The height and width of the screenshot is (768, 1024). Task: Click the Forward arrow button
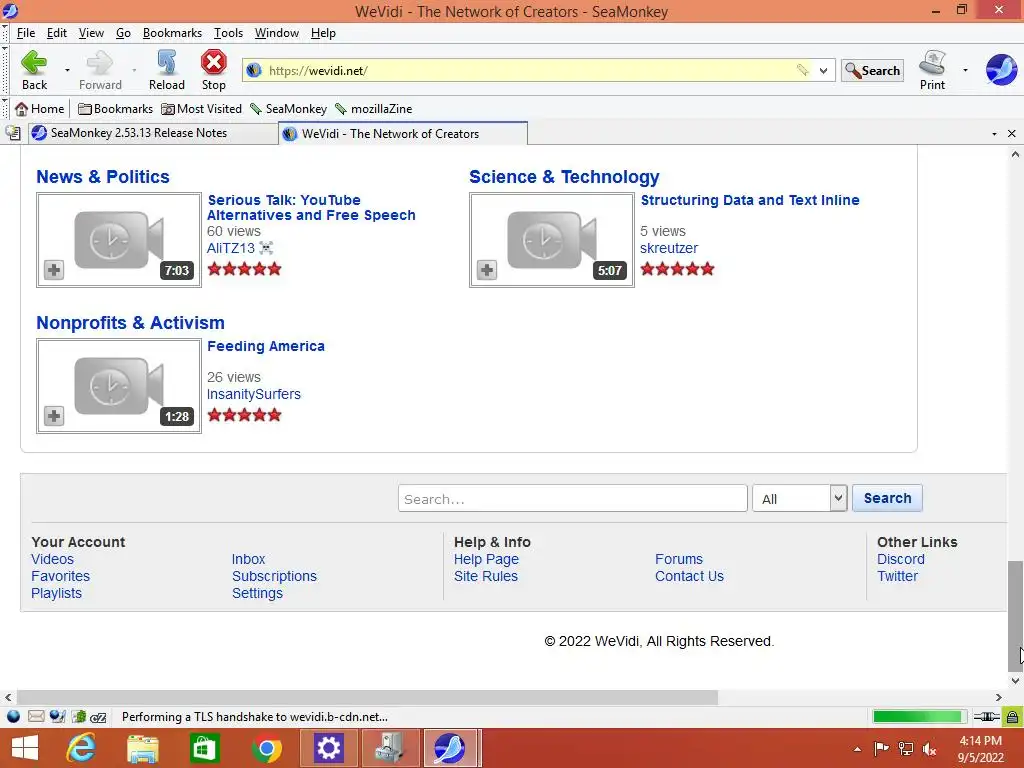click(100, 70)
